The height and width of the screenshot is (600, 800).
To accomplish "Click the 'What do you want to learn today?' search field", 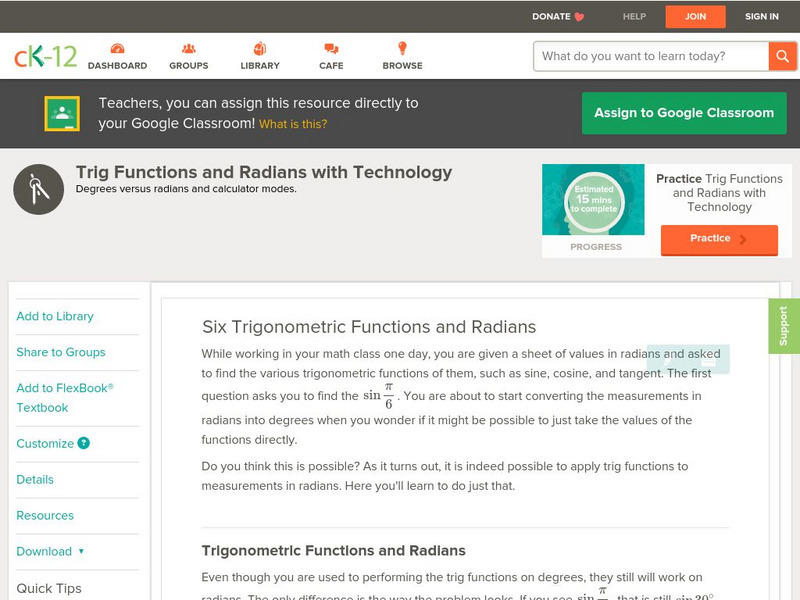I will tap(645, 56).
